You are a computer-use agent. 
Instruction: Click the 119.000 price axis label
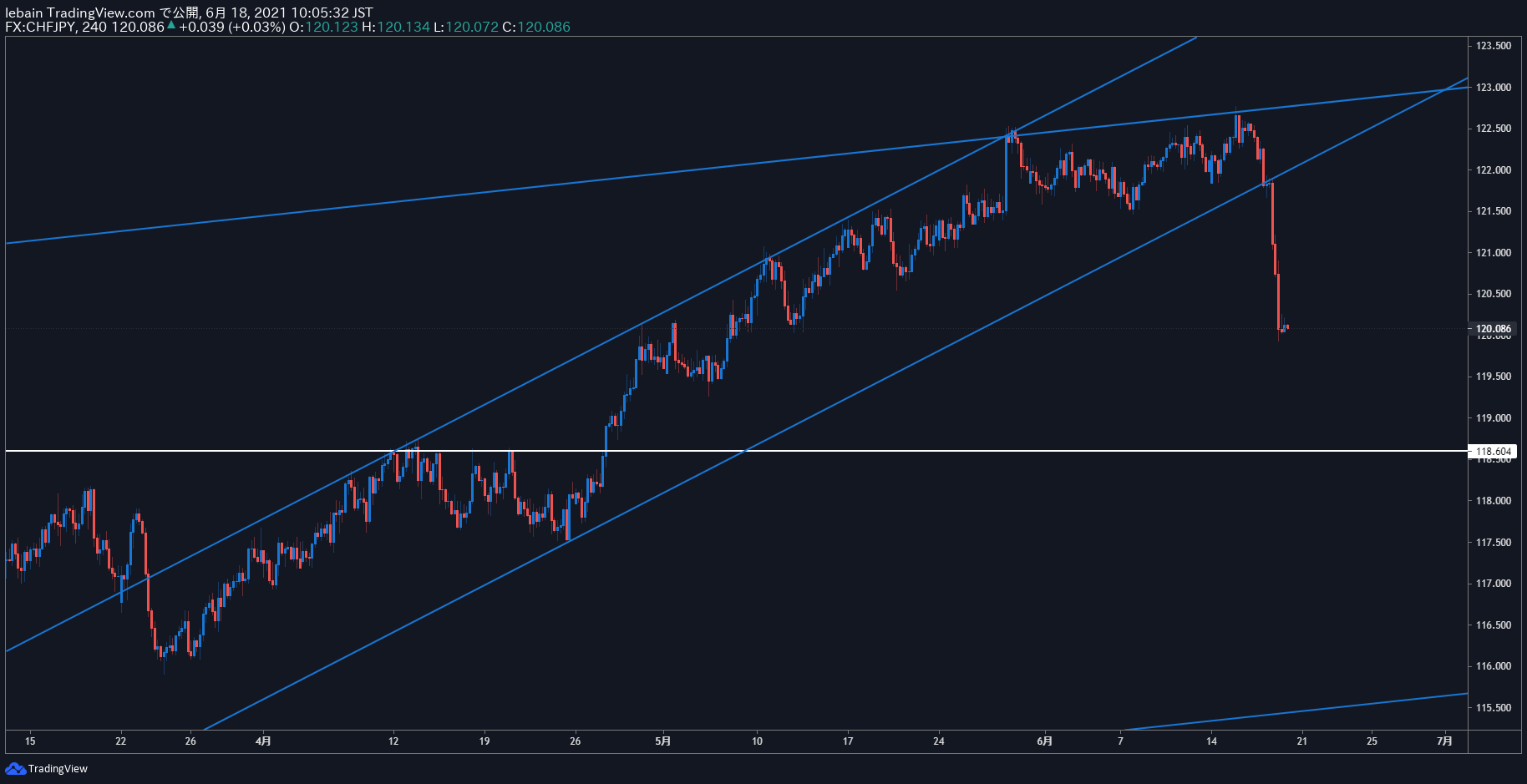[x=1494, y=418]
